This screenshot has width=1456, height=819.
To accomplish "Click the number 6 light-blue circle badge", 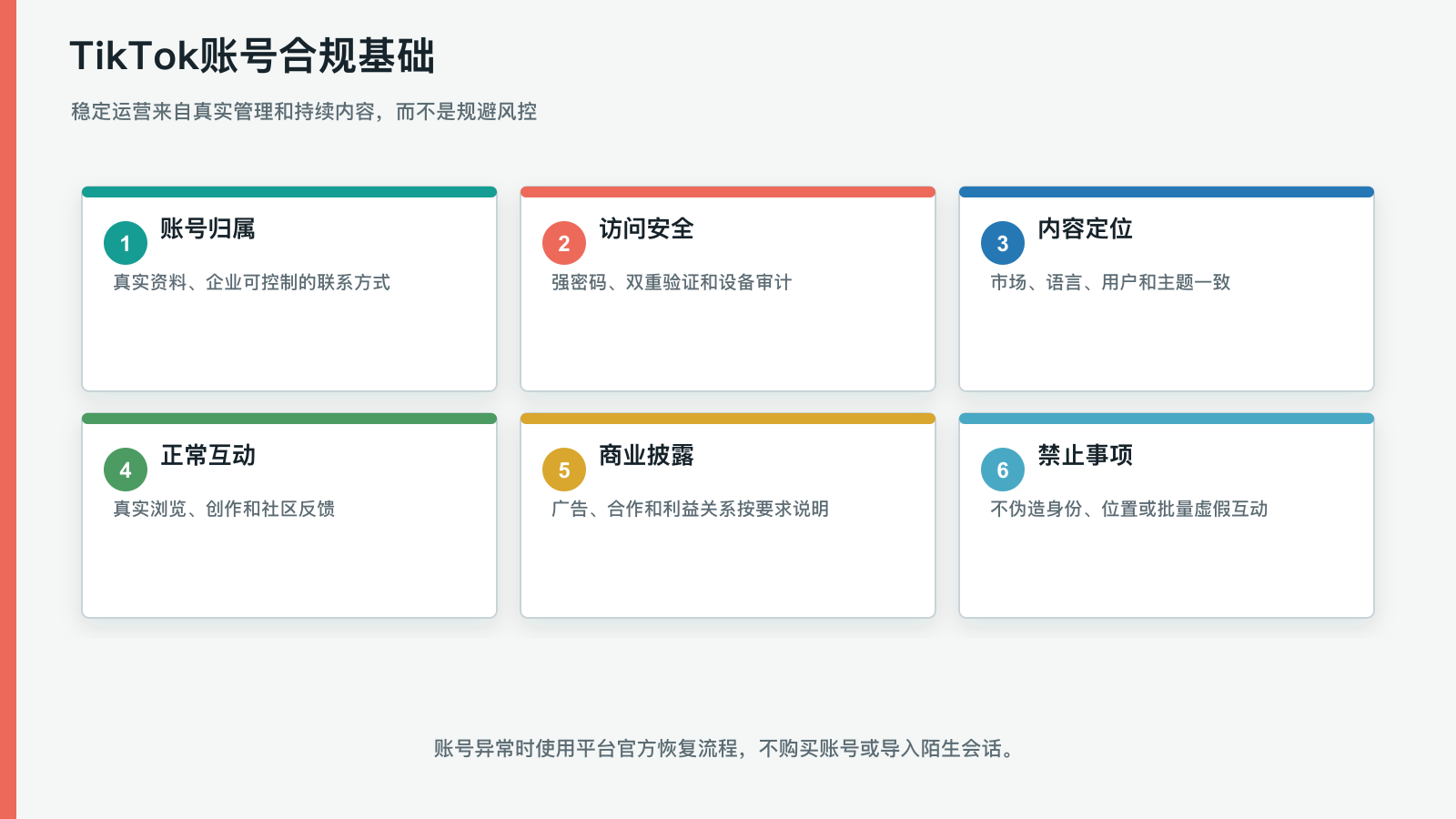I will (x=1003, y=470).
